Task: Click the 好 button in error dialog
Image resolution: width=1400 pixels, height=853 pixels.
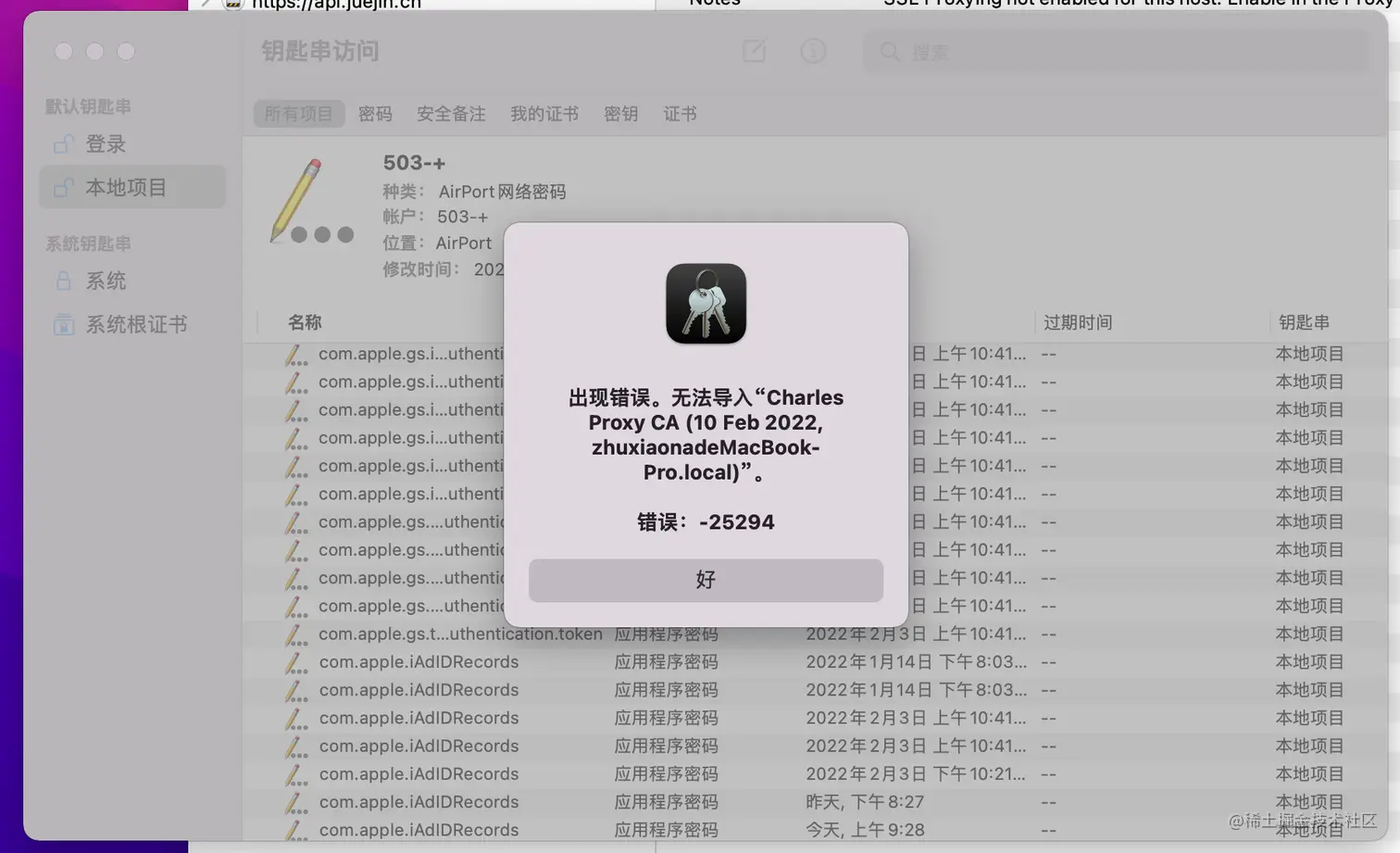Action: [x=706, y=580]
